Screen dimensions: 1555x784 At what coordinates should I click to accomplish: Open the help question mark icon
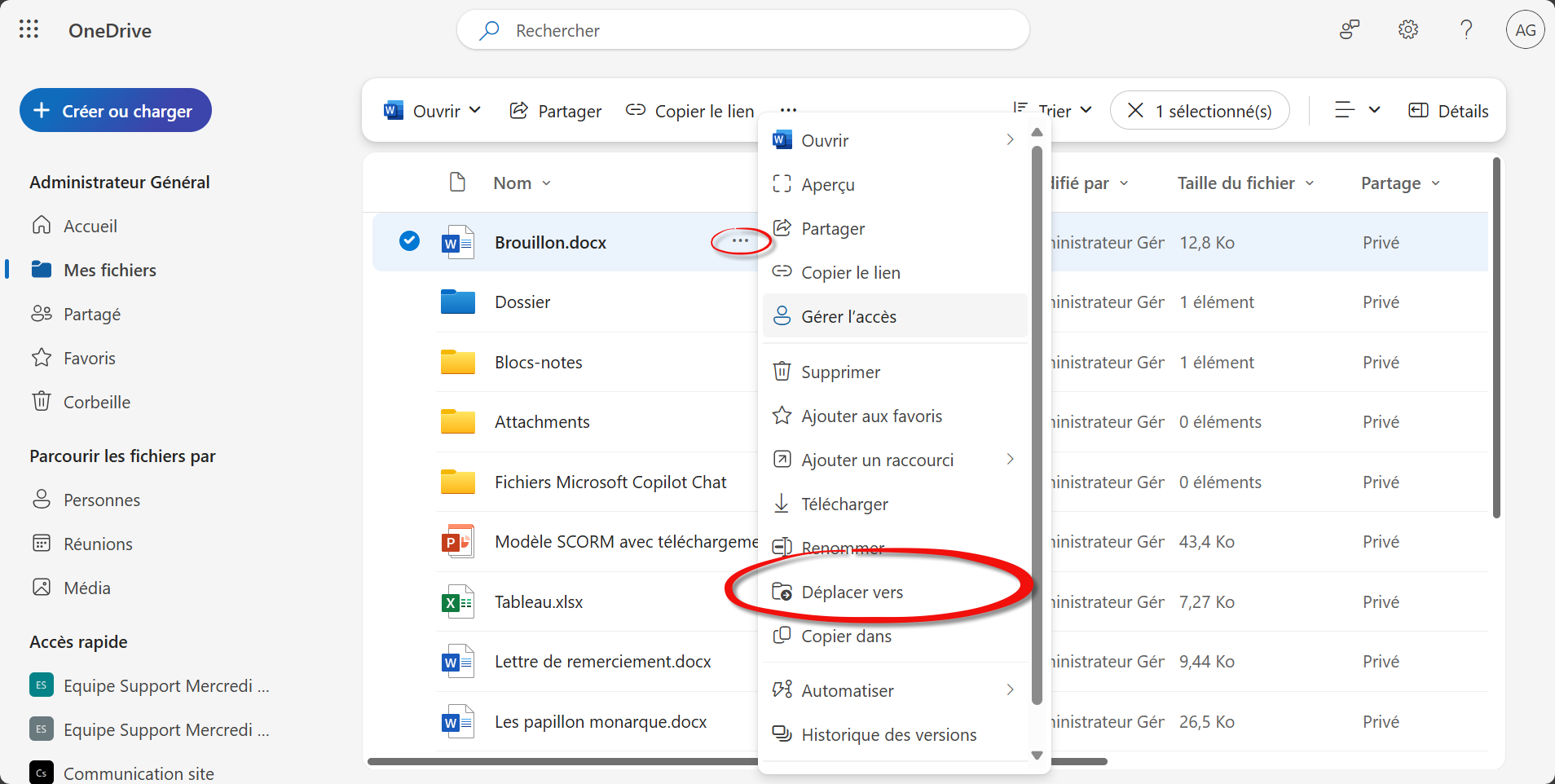[x=1466, y=30]
